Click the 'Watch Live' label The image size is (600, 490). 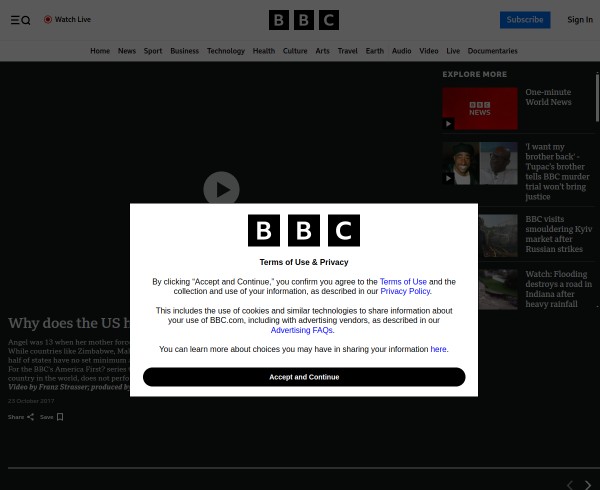click(x=73, y=20)
